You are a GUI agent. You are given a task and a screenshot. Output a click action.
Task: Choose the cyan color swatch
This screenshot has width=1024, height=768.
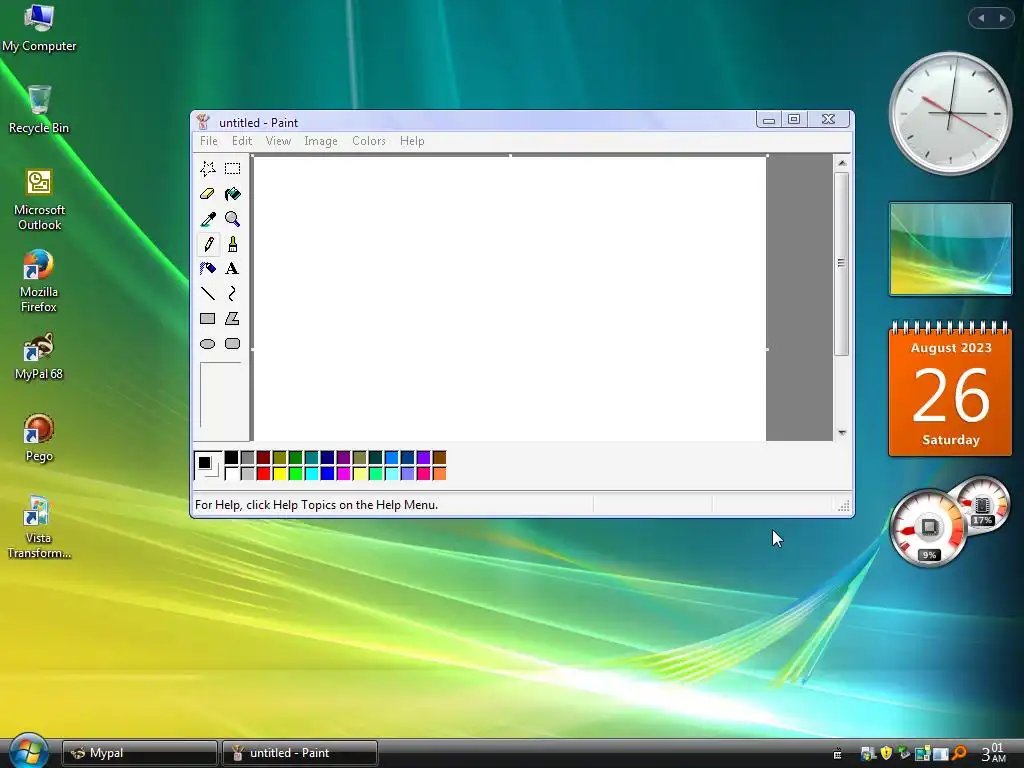point(312,473)
